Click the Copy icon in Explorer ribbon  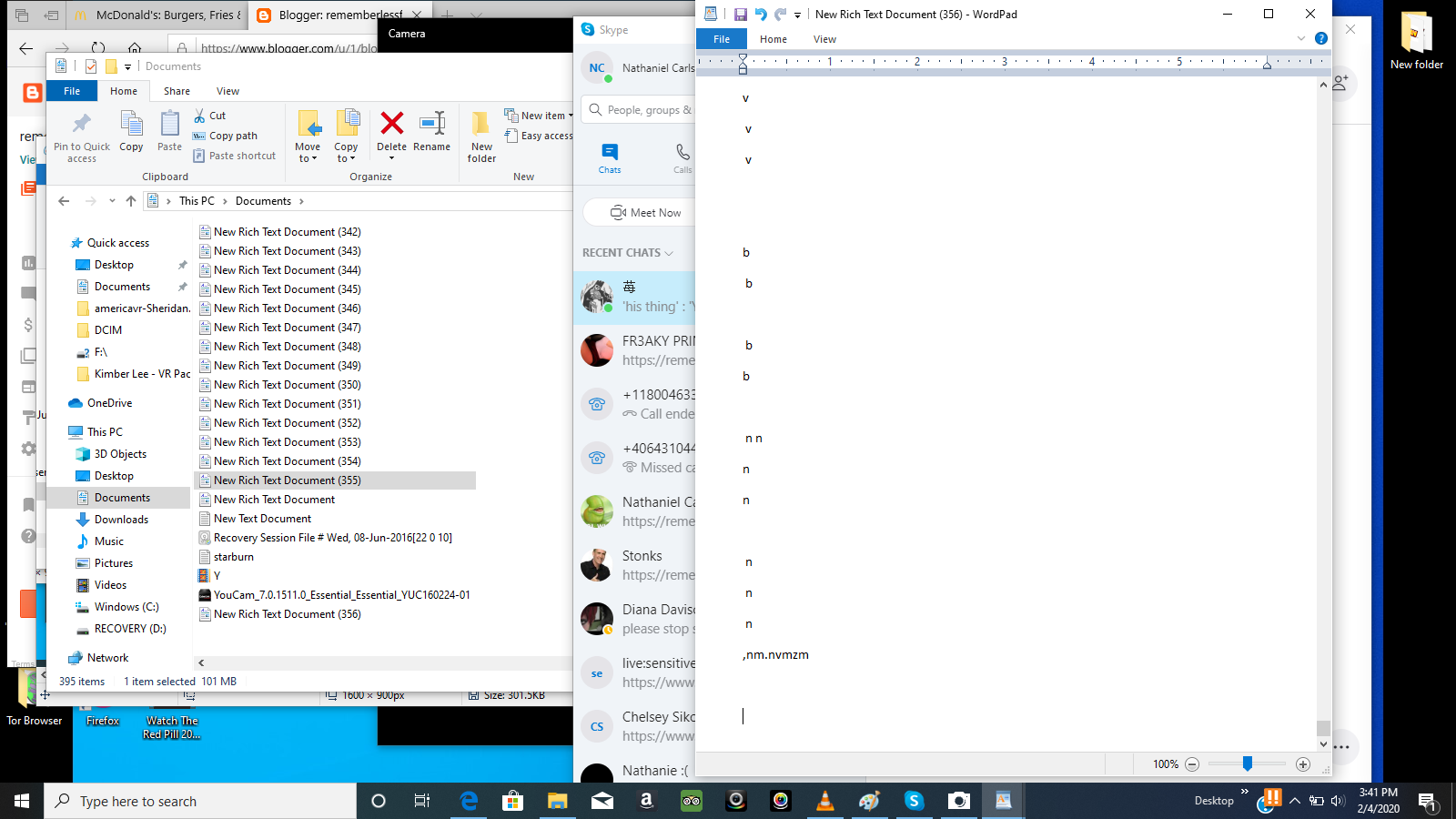click(131, 131)
